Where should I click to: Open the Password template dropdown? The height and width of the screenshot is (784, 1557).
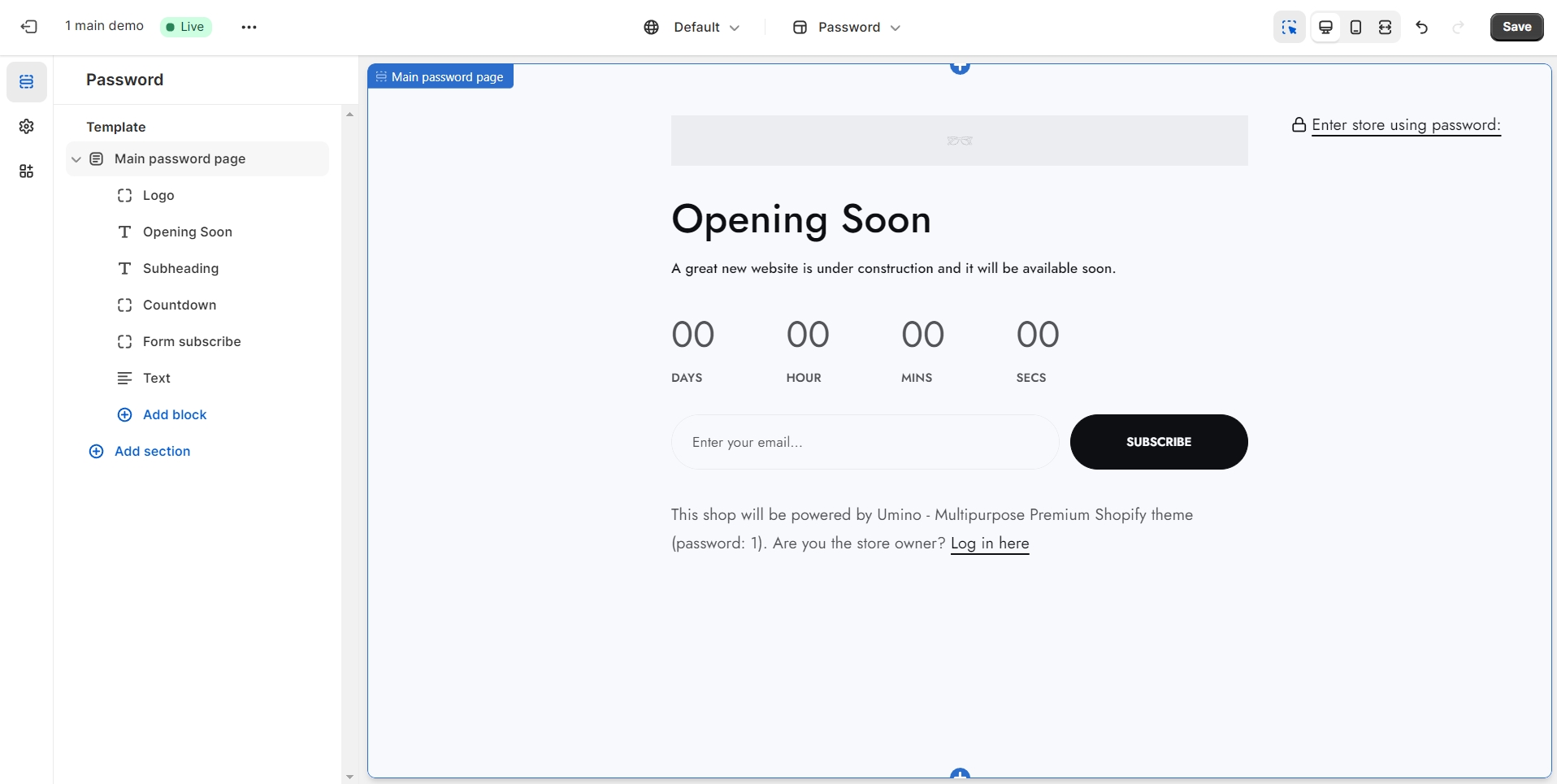point(847,27)
